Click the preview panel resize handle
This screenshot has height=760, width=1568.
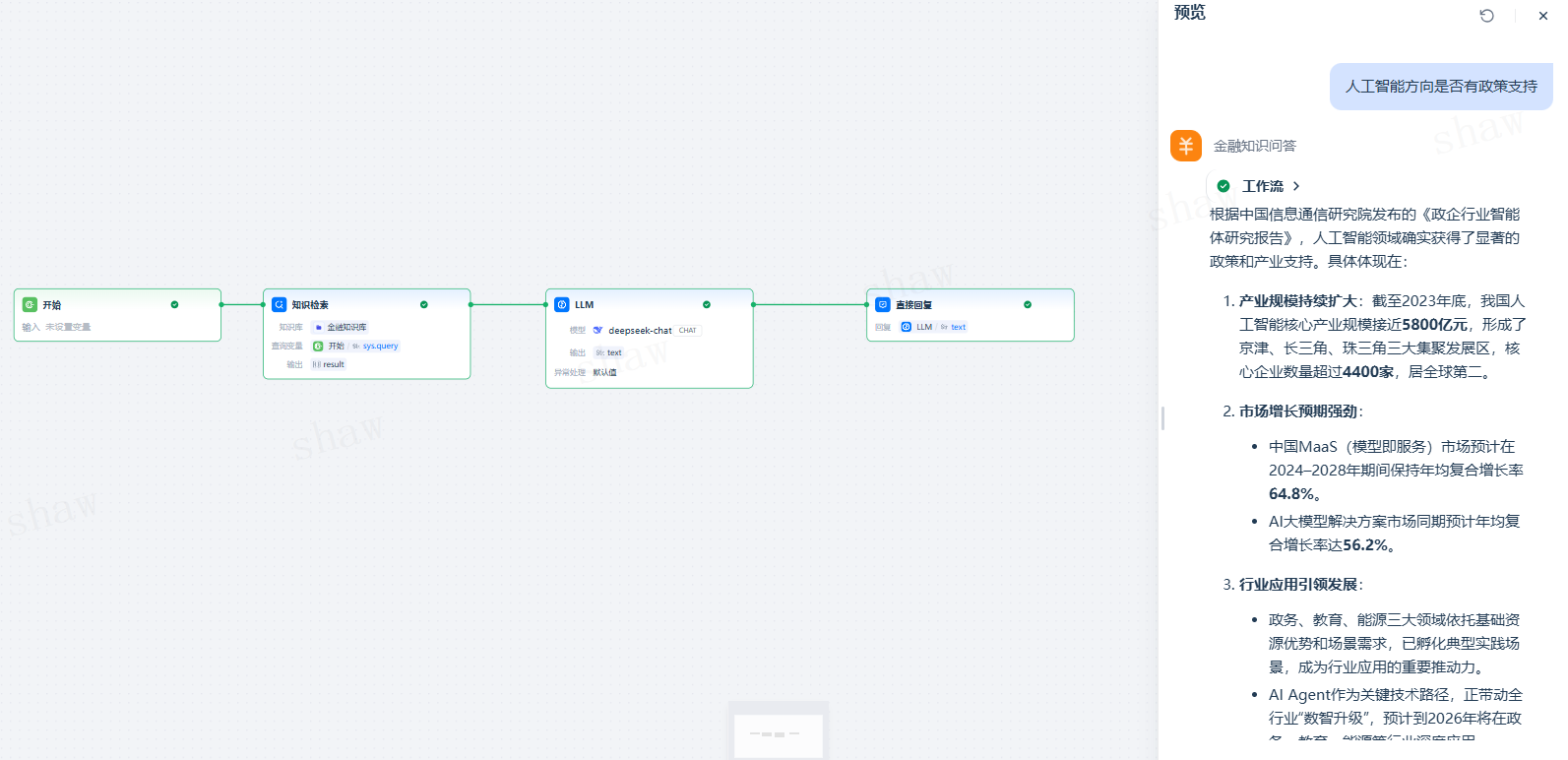(1162, 418)
